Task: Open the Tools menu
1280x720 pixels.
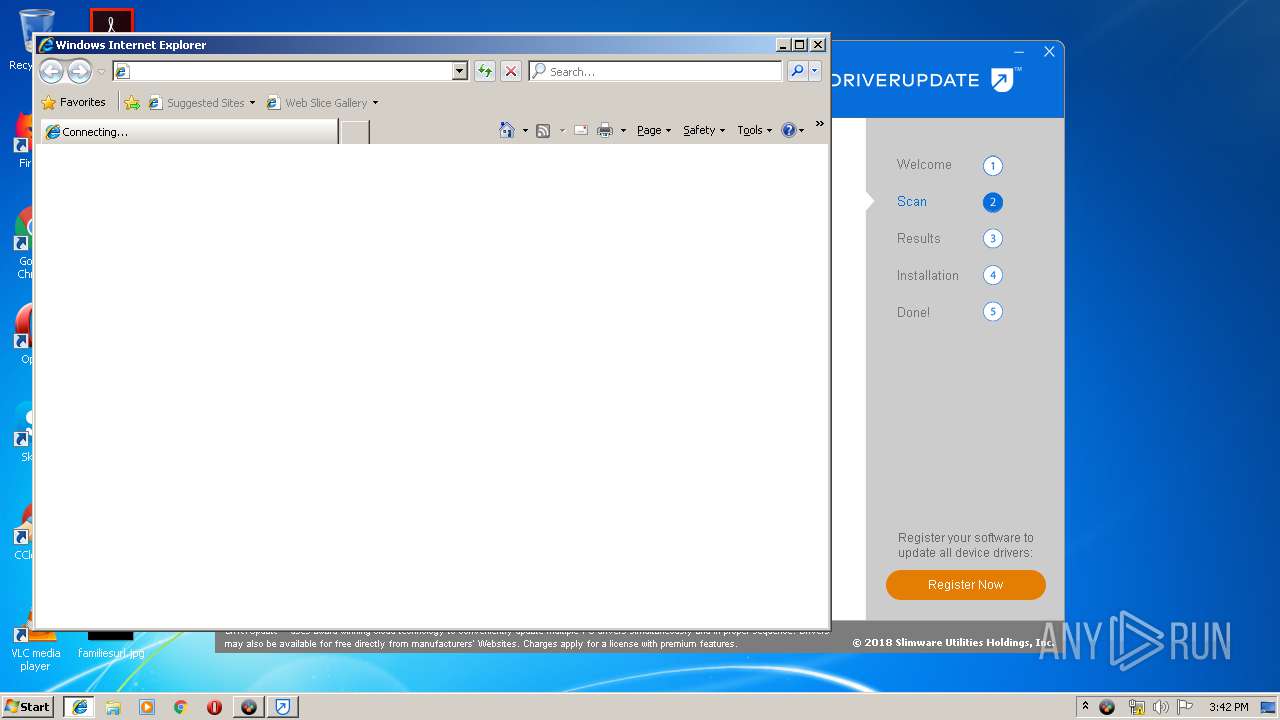Action: 754,130
